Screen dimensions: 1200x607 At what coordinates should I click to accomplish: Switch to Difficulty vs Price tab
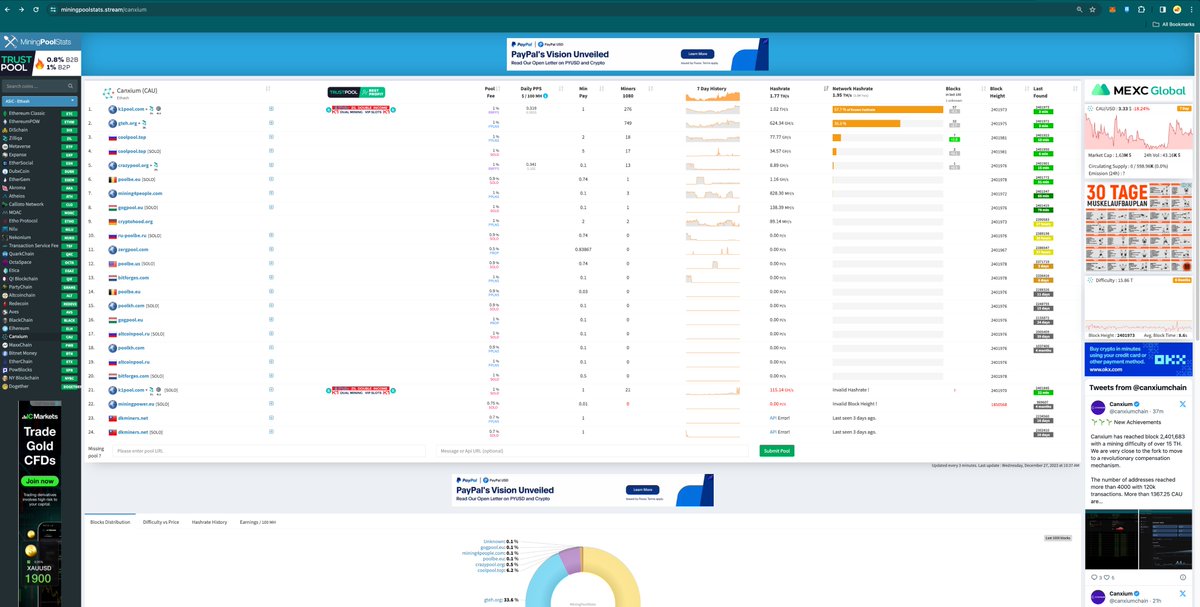click(161, 522)
